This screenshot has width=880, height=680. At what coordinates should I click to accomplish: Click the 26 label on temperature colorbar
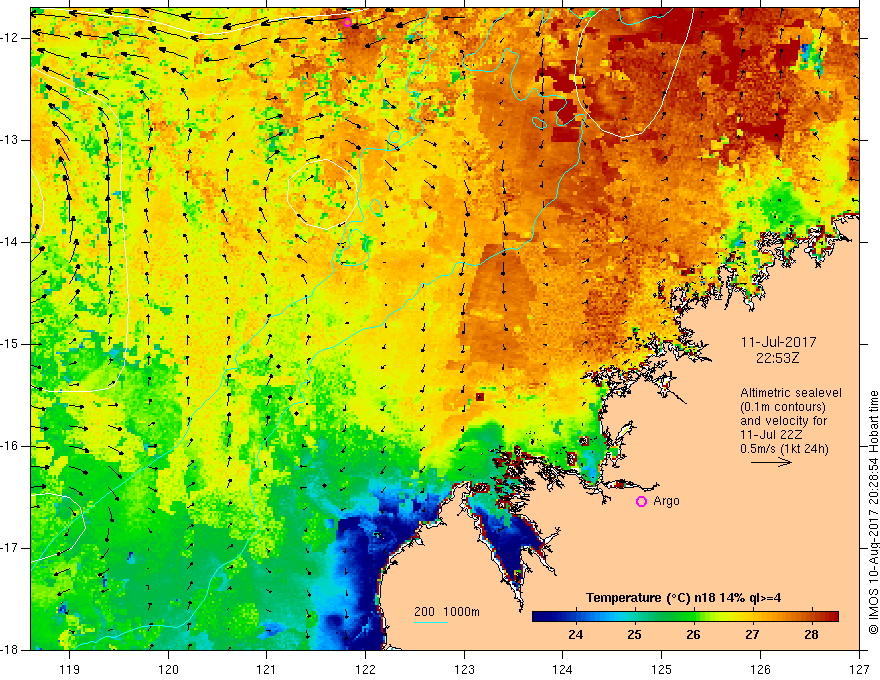693,635
